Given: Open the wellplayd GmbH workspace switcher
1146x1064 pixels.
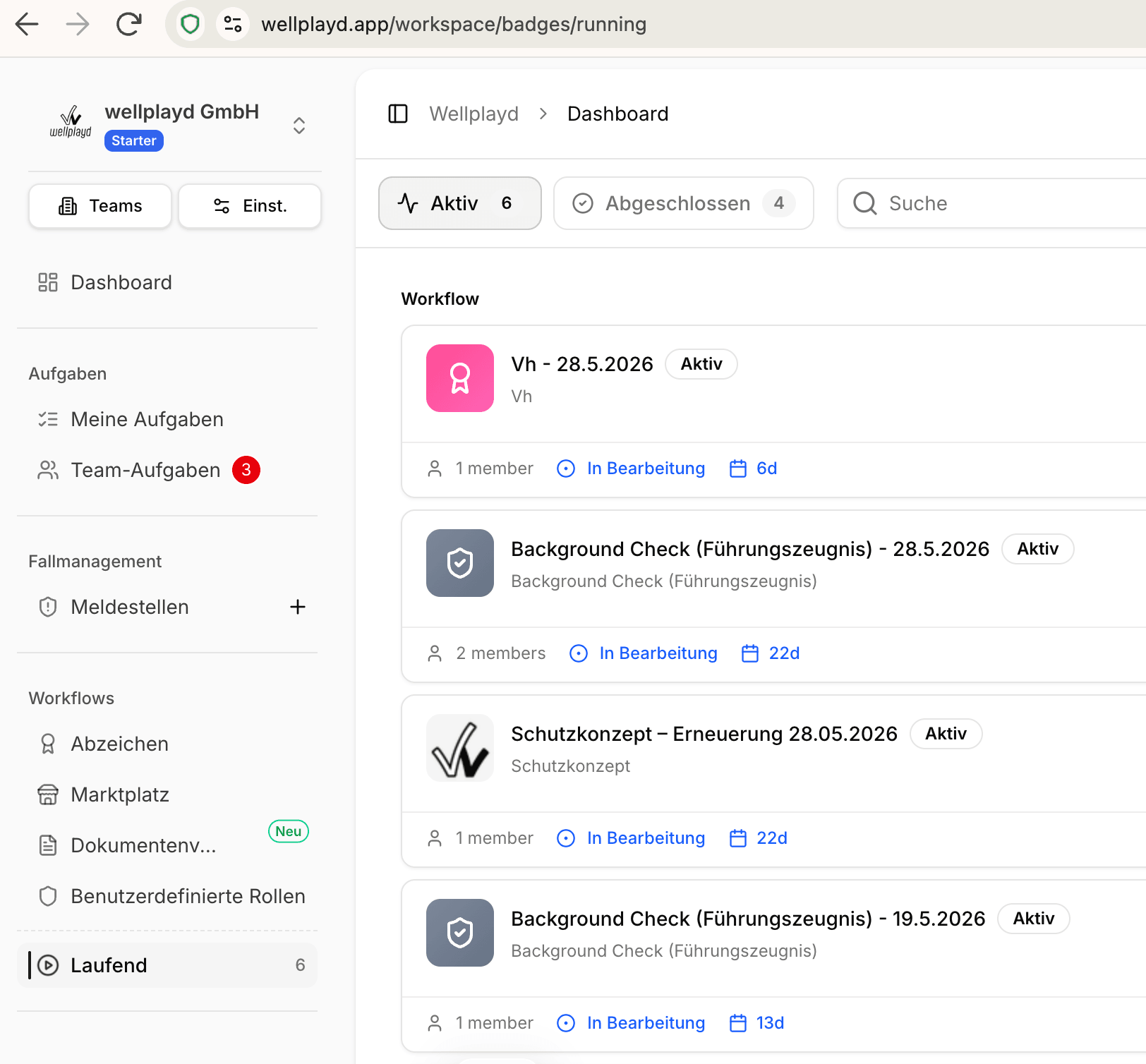Looking at the screenshot, I should 299,126.
